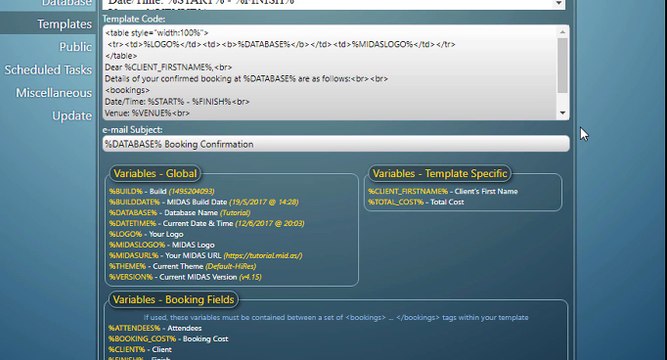Screen dimensions: 667x360
Task: Insert the %BUILDDATE% variable
Action: point(134,202)
